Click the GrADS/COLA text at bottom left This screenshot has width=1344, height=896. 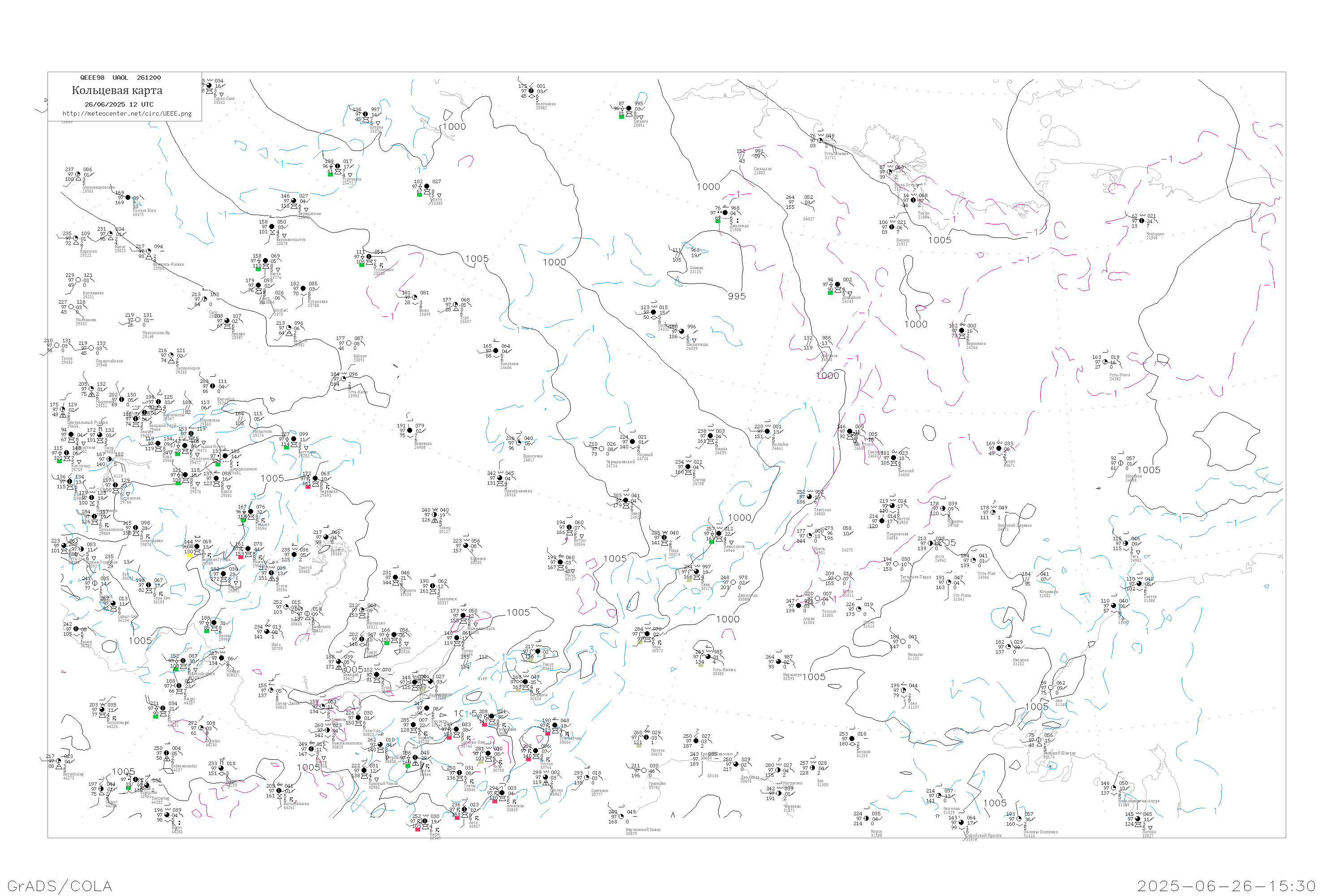point(60,886)
